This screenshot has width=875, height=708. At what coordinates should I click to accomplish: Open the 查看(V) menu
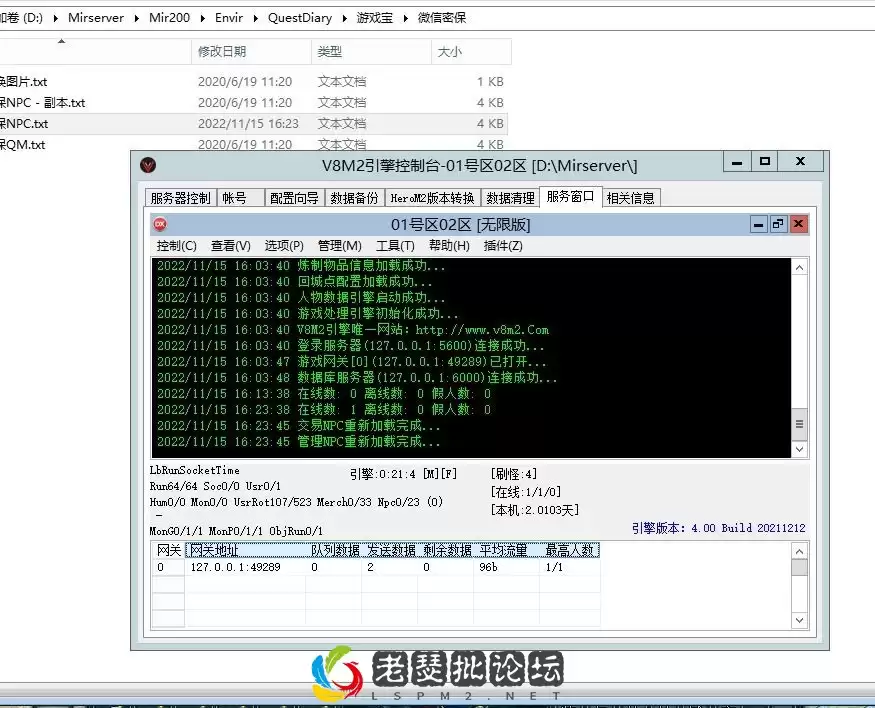230,246
